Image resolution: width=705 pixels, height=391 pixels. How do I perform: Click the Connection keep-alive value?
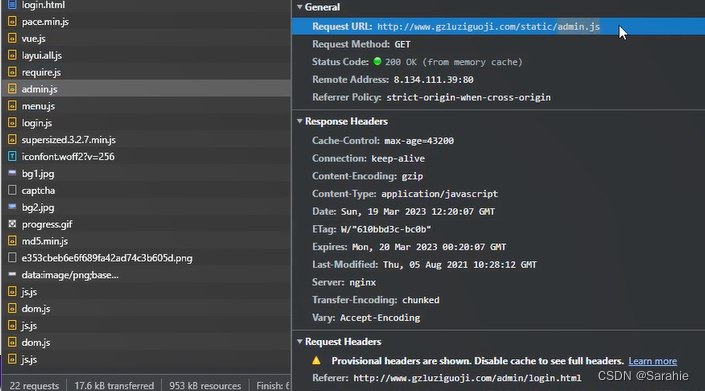(x=398, y=159)
